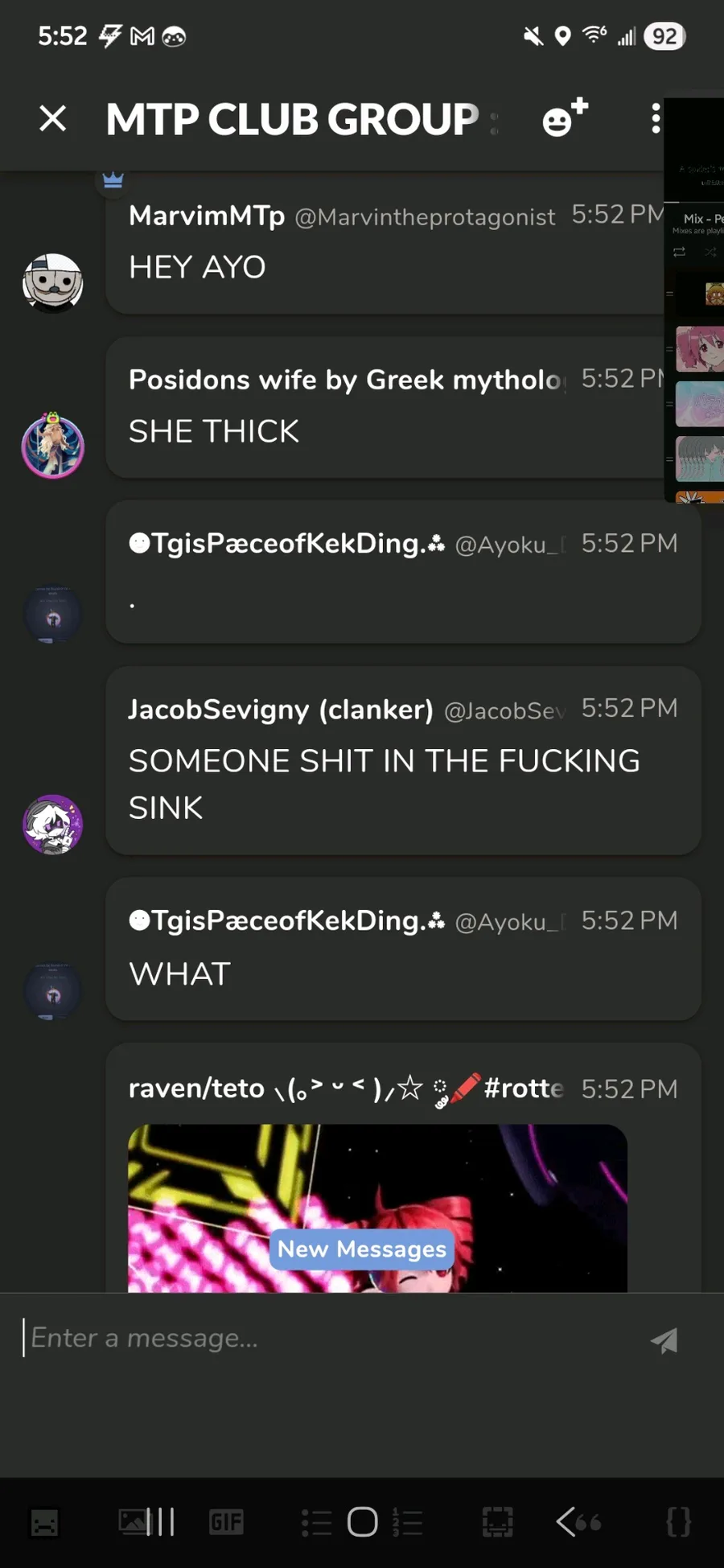This screenshot has height=1568, width=724.
Task: Insert a quote block
Action: tap(588, 1521)
